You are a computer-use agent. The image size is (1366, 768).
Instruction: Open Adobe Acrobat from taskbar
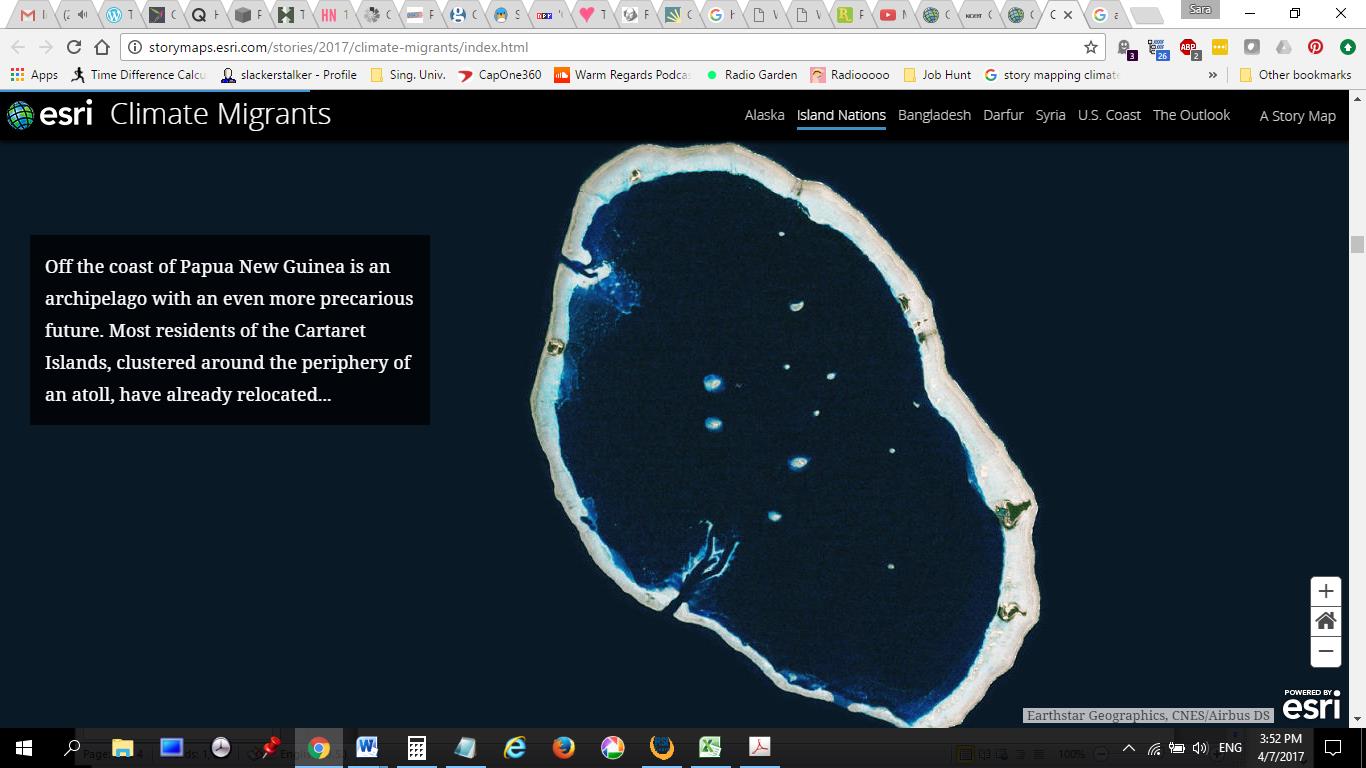tap(759, 748)
